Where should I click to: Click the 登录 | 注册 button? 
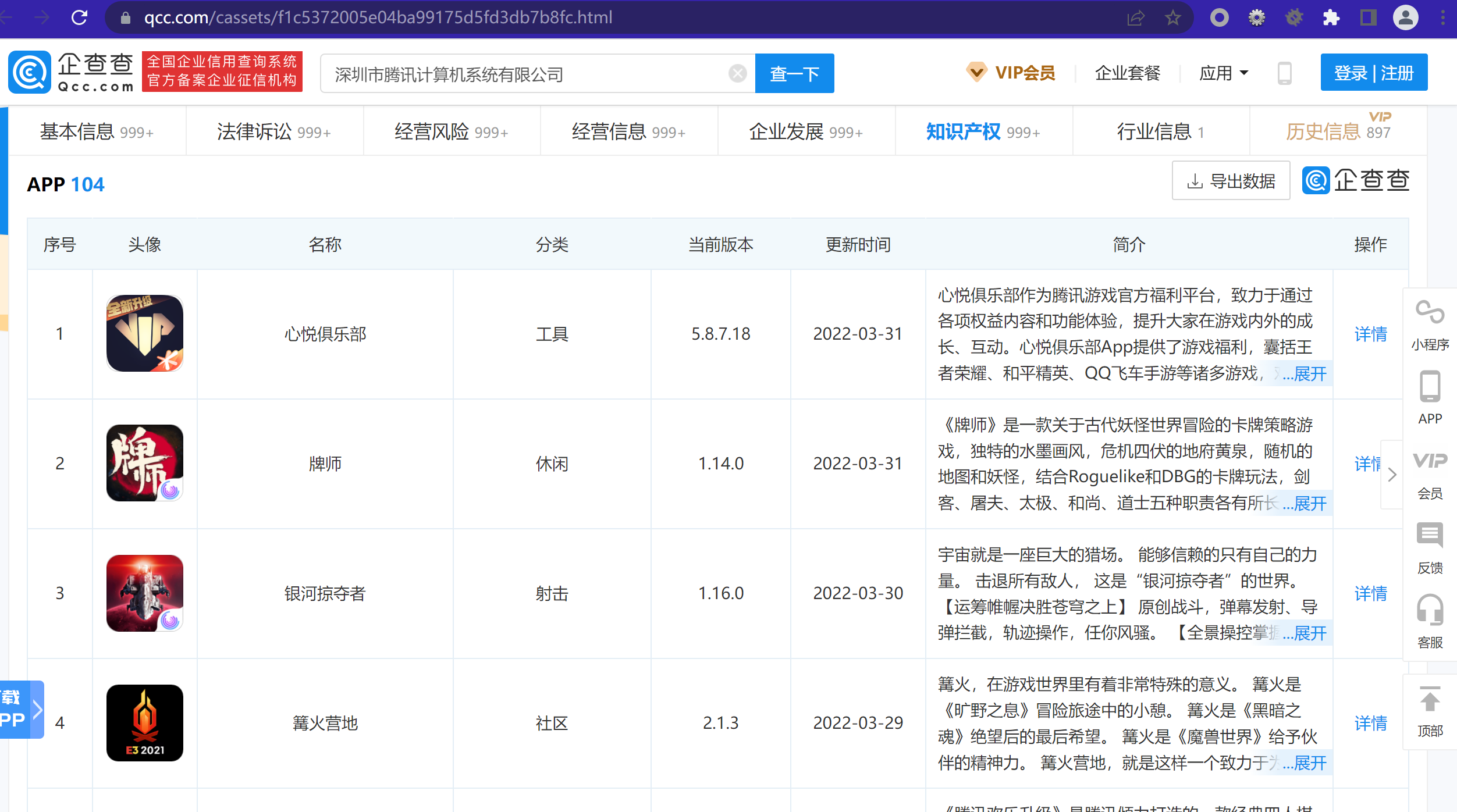1374,72
